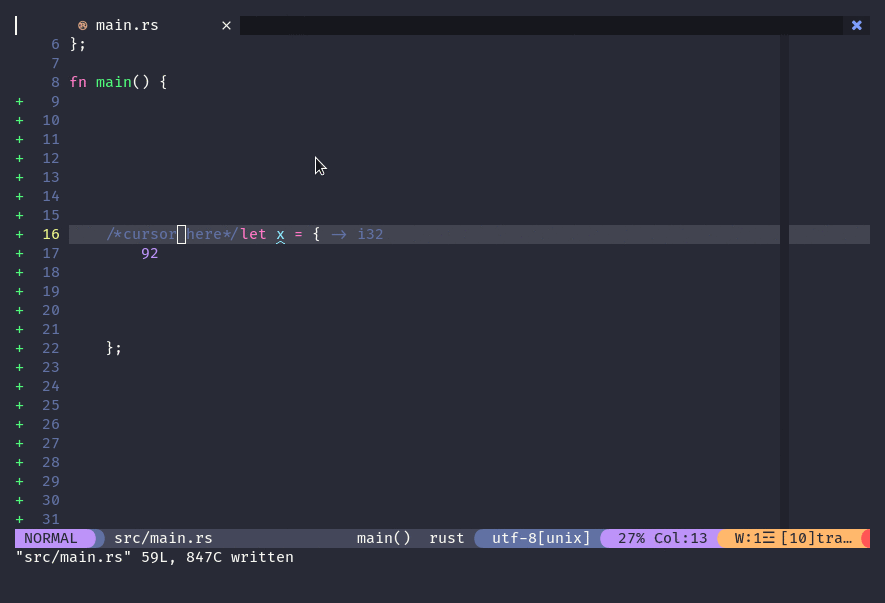Close the main.rs tab
This screenshot has height=603, width=885.
pyautogui.click(x=226, y=25)
